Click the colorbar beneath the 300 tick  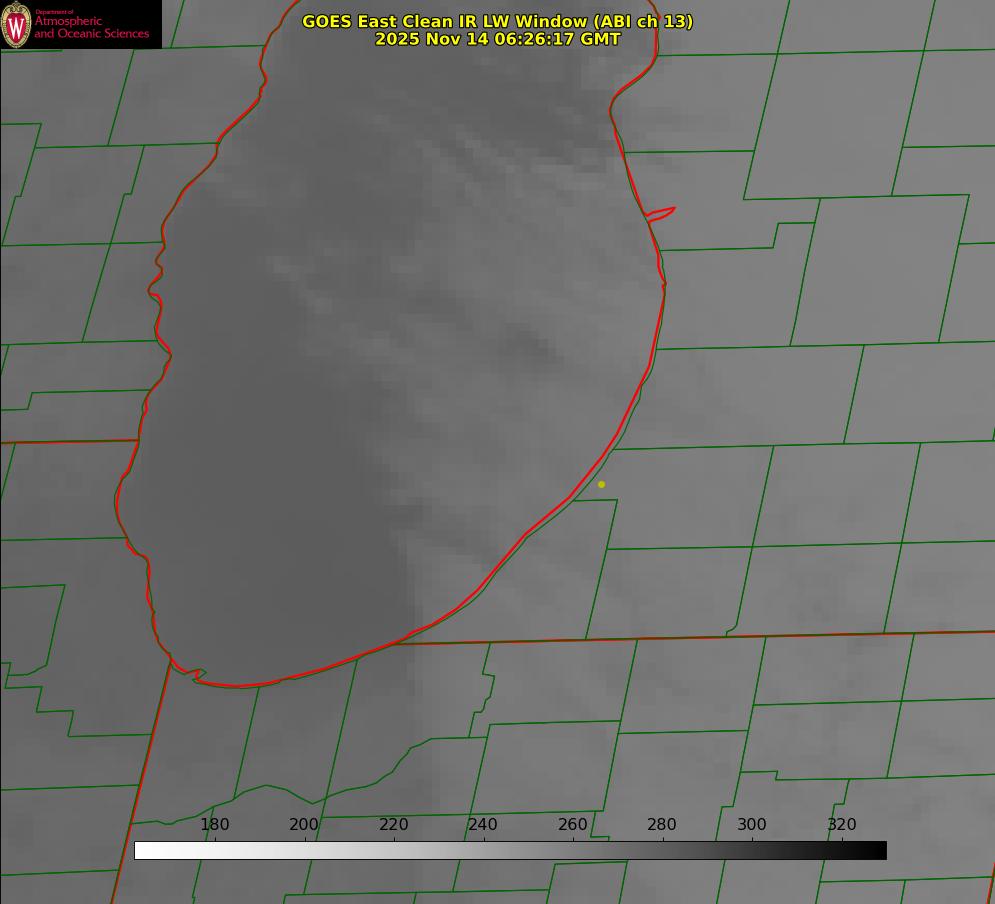coord(752,850)
